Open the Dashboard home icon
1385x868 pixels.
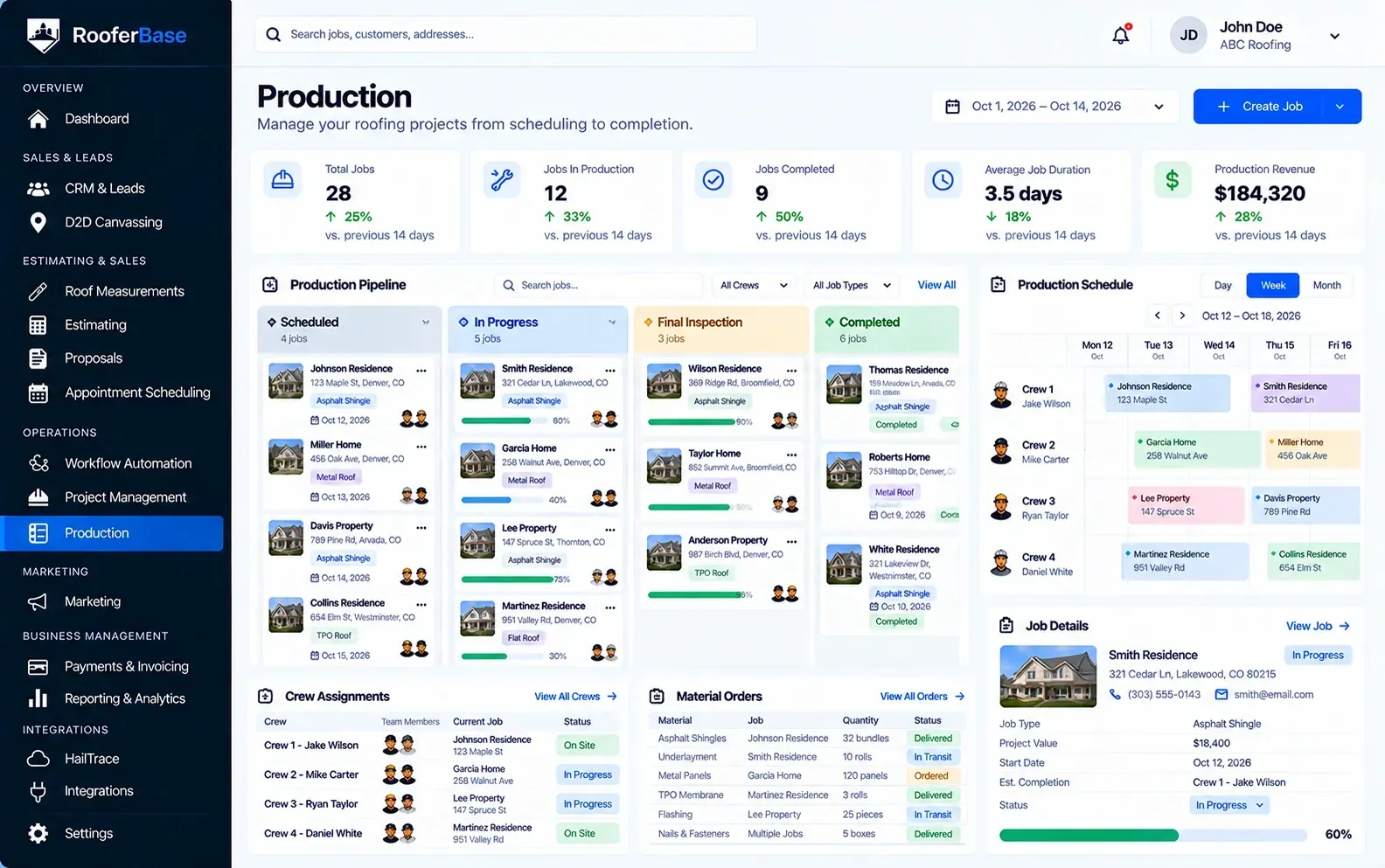[38, 119]
